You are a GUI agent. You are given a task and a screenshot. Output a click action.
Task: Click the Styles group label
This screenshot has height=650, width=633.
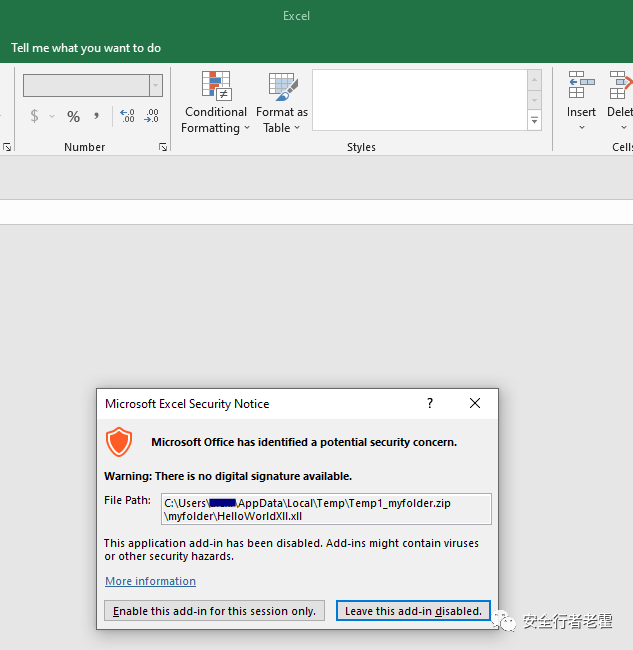tap(361, 147)
